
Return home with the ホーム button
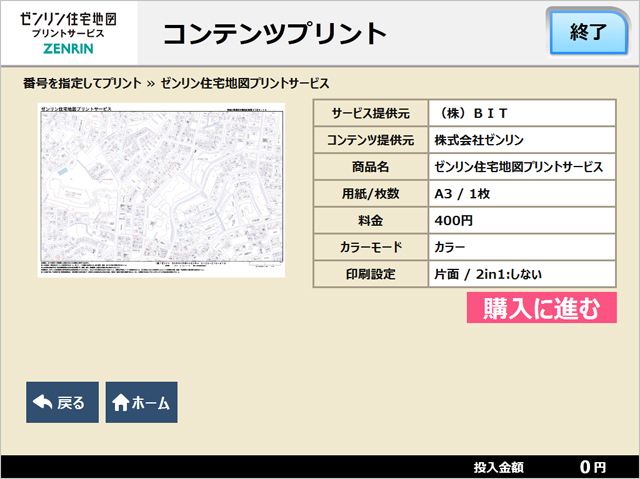(142, 402)
